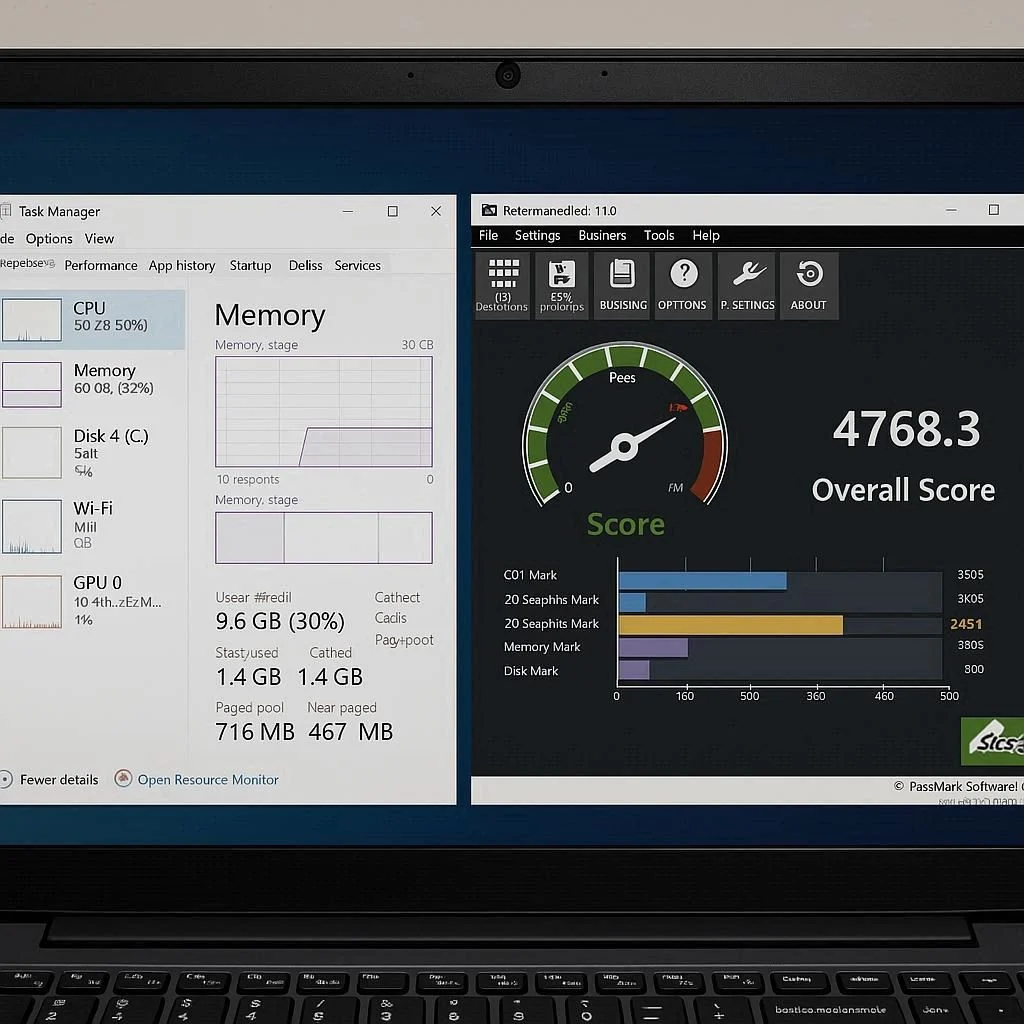
Task: Select GPU 0 in sidebar
Action: 92,600
